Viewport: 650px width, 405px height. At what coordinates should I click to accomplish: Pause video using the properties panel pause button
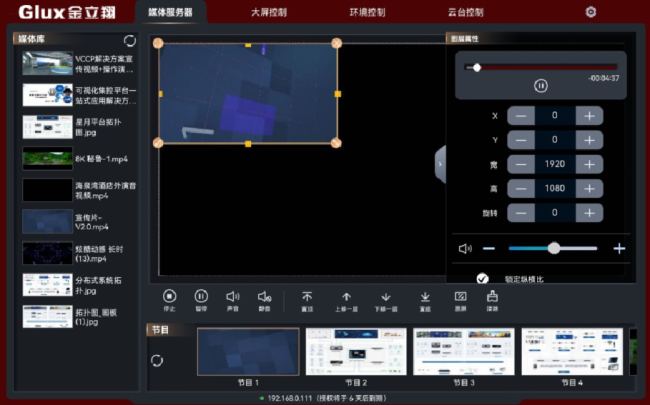tap(540, 86)
